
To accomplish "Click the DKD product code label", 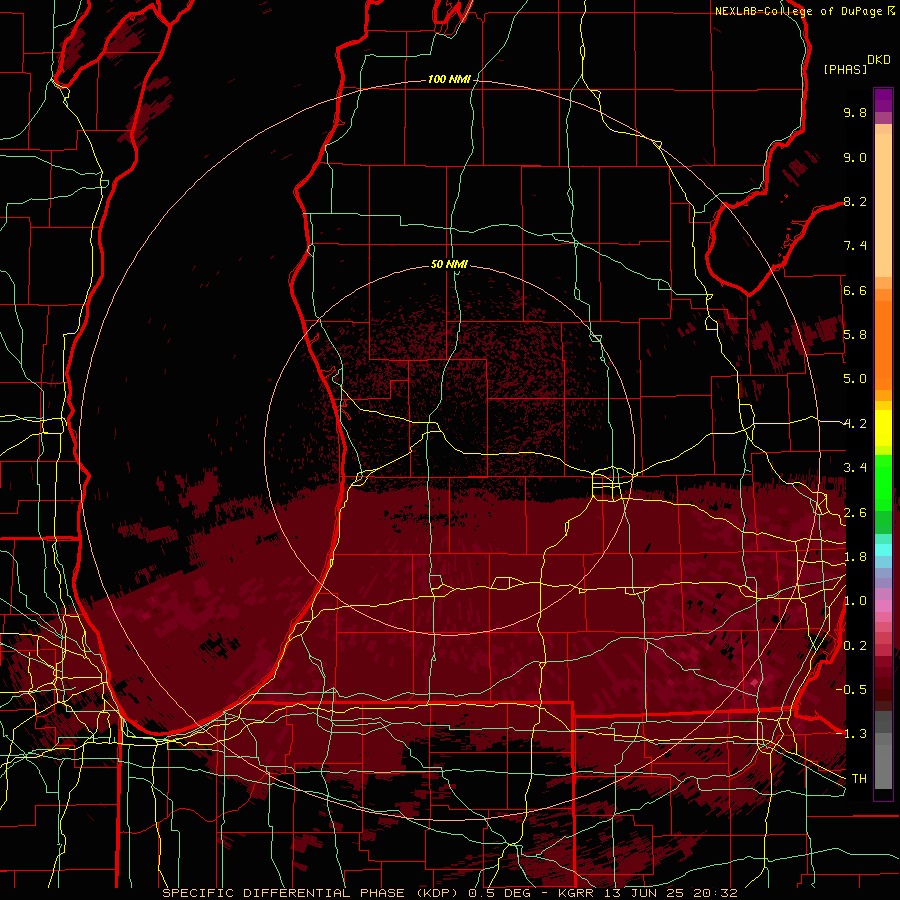I will coord(879,60).
